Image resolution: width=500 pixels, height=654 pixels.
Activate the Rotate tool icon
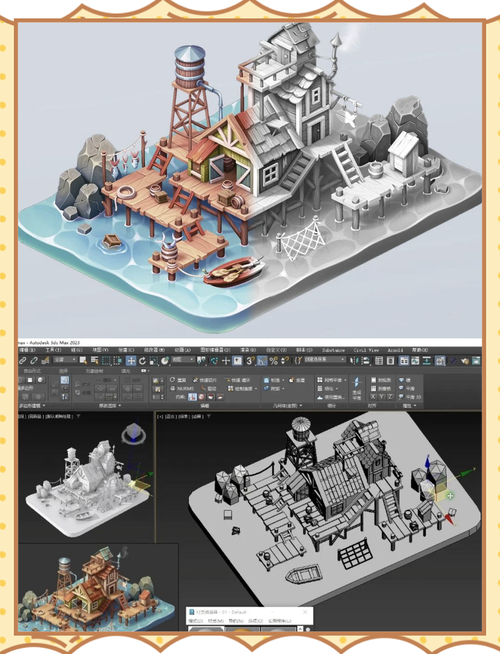pos(142,360)
